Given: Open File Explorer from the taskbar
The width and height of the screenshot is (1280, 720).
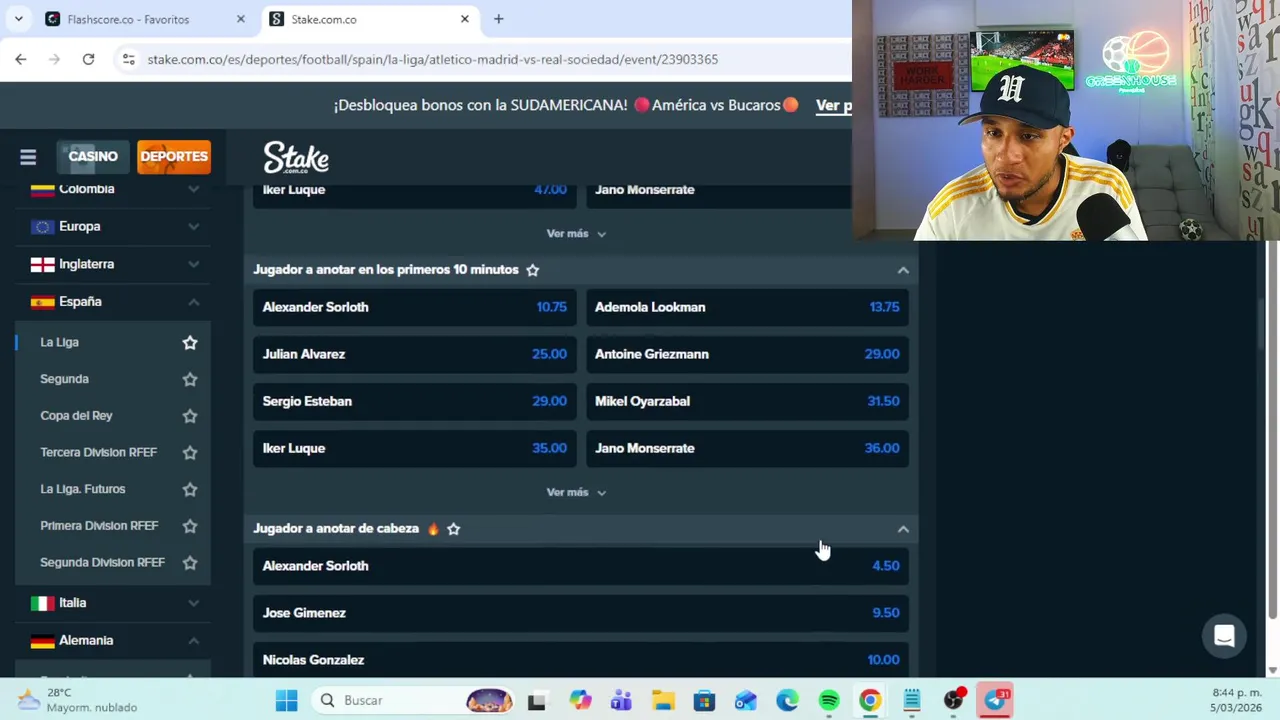Looking at the screenshot, I should pyautogui.click(x=662, y=700).
